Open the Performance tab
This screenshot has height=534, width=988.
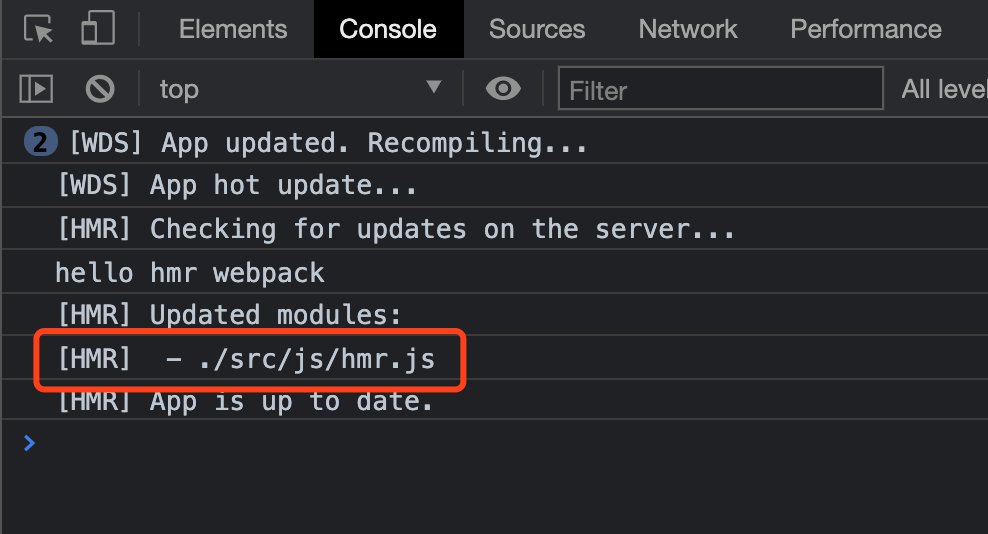point(866,29)
